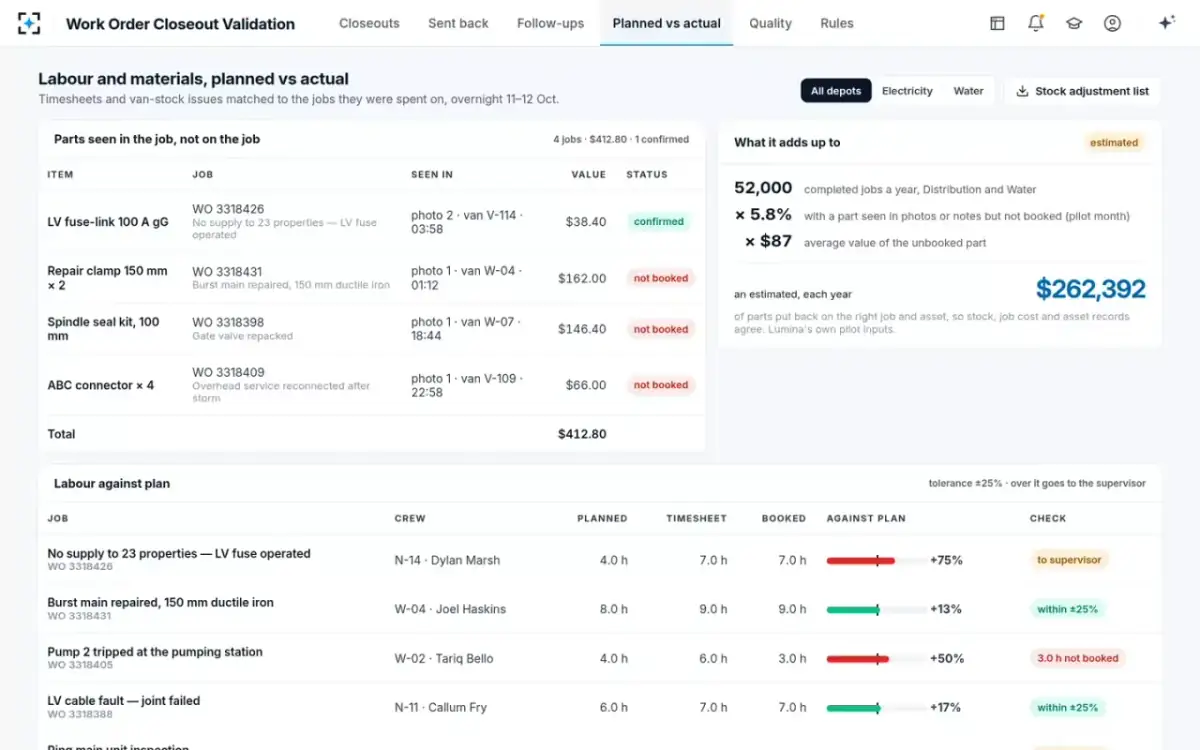1200x750 pixels.
Task: Filter by Water depots
Action: click(968, 91)
